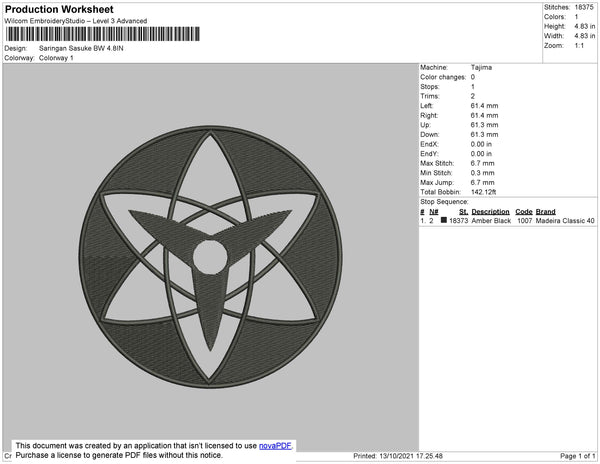Select the Min Stitch value '0.3 mm'
Screen dimensions: 600x464
(x=483, y=173)
